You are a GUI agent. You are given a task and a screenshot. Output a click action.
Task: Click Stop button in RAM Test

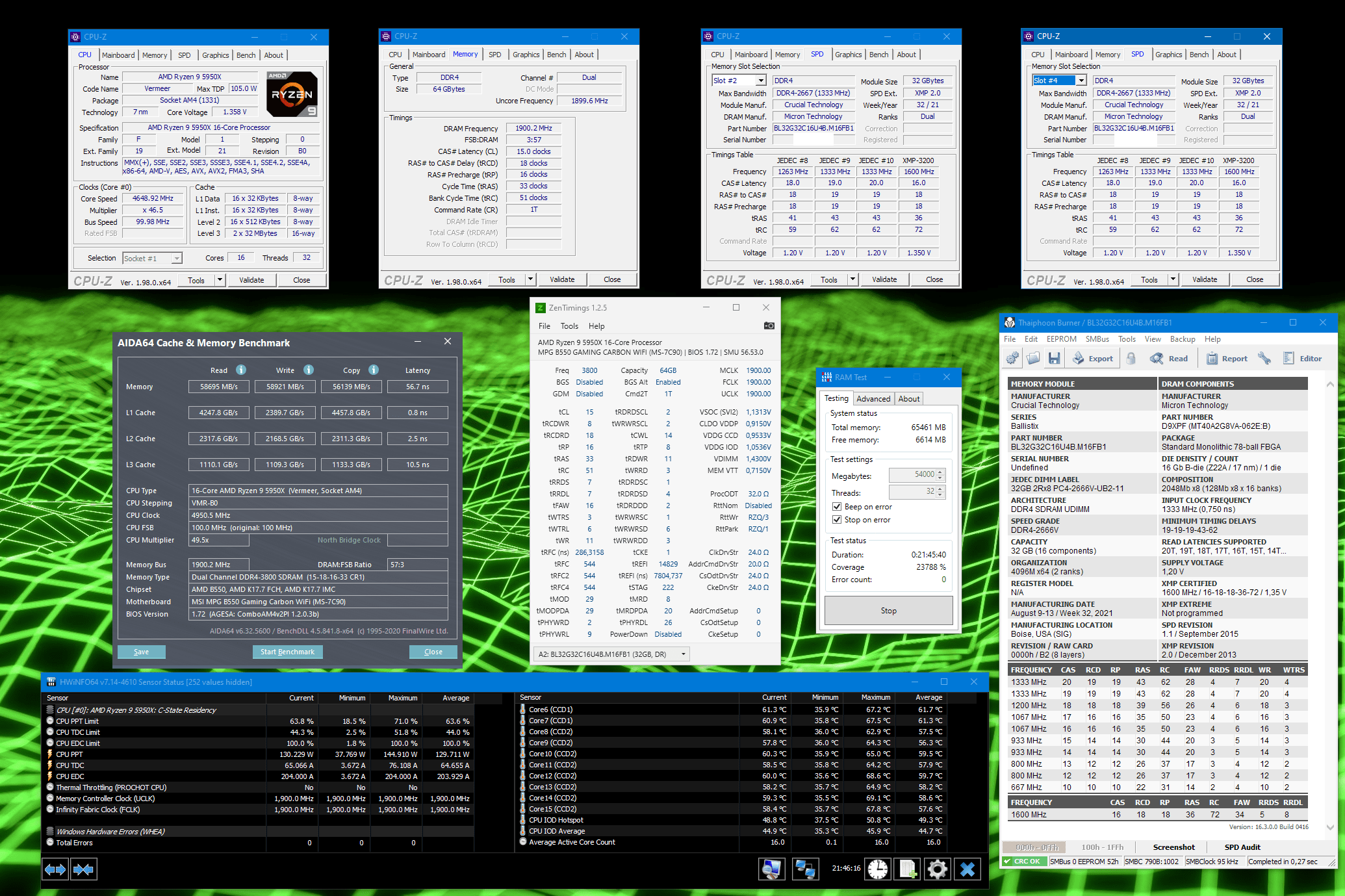coord(888,611)
